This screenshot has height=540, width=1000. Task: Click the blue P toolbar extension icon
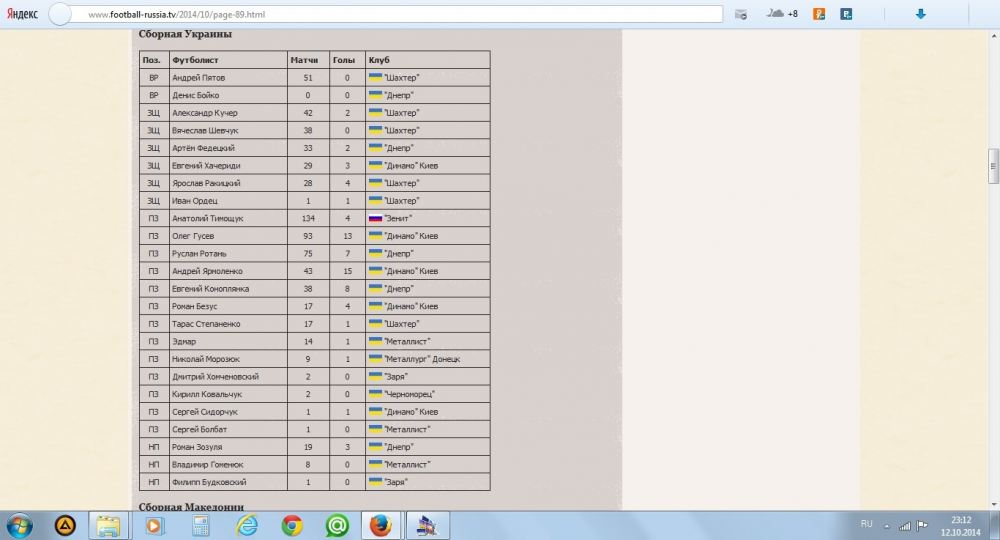click(846, 13)
